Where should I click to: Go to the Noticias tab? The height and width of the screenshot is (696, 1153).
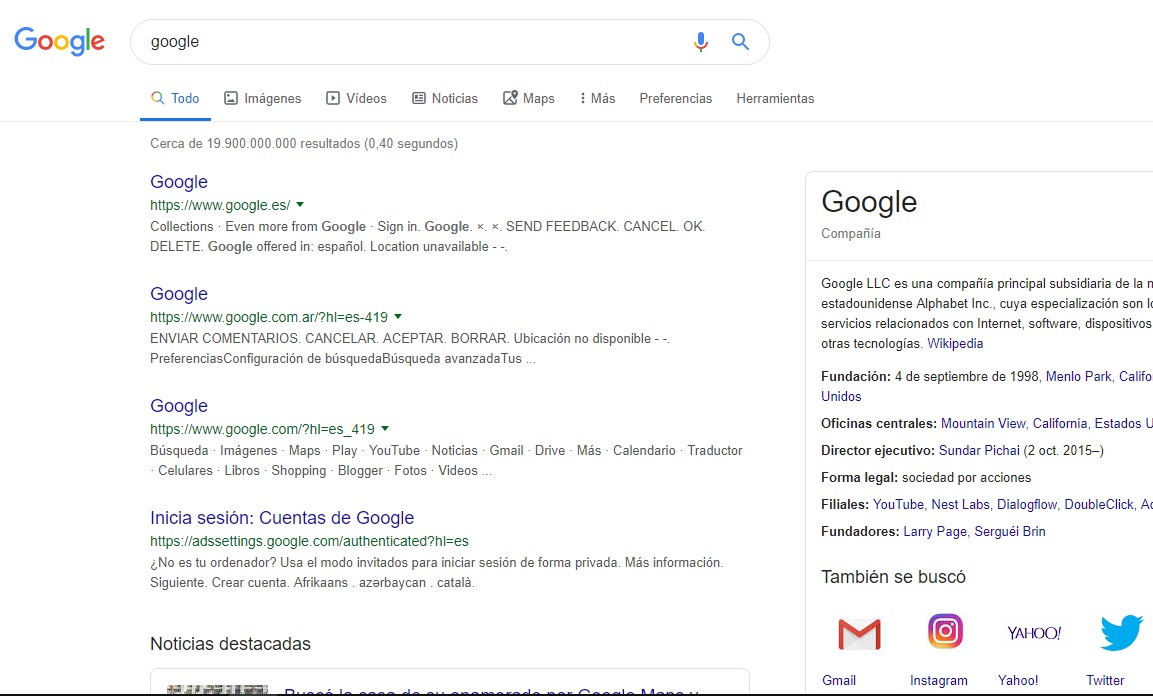pyautogui.click(x=445, y=98)
